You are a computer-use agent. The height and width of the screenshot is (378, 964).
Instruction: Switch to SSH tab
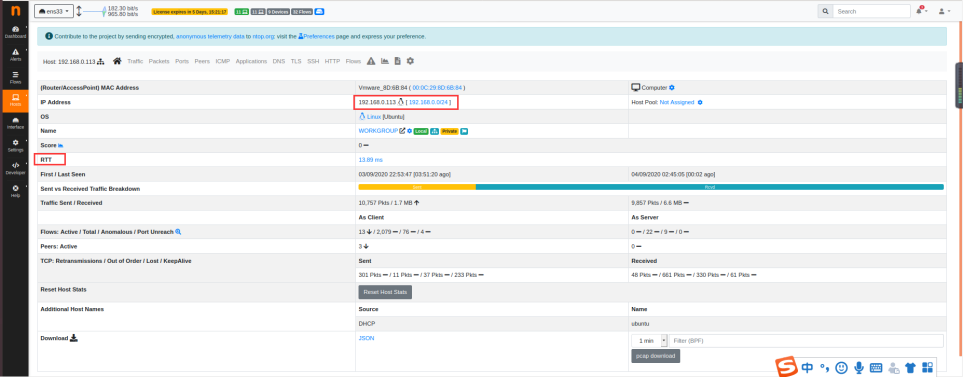coord(314,61)
